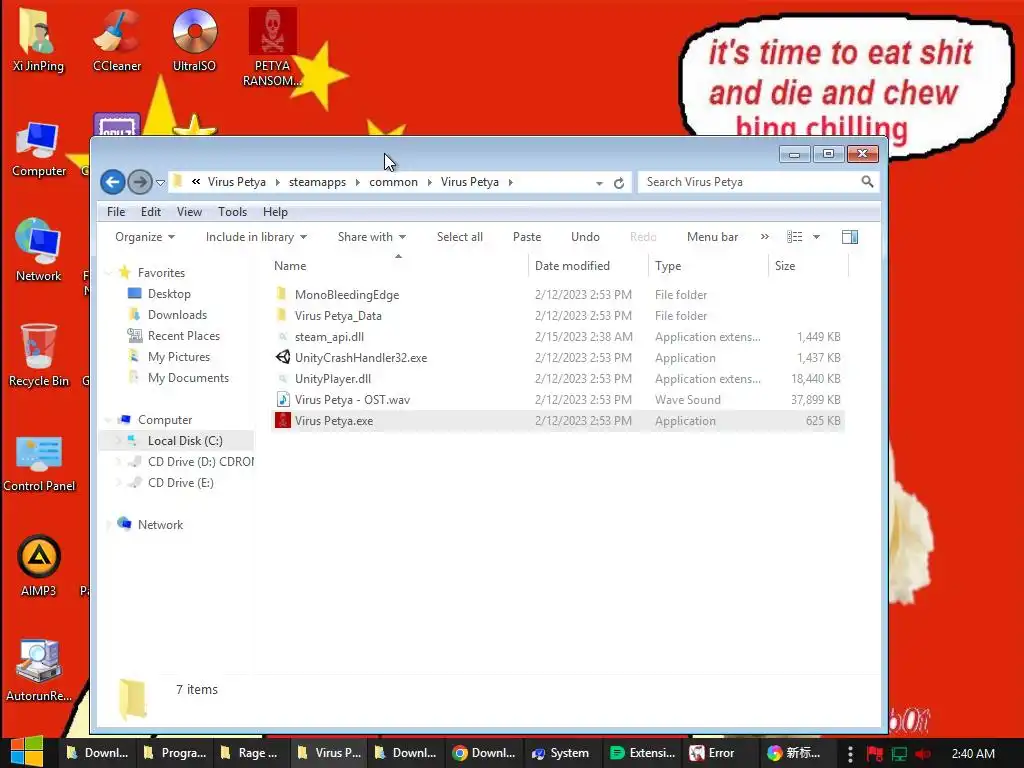Viewport: 1024px width, 768px height.
Task: Open the Network desktop icon
Action: pyautogui.click(x=39, y=251)
